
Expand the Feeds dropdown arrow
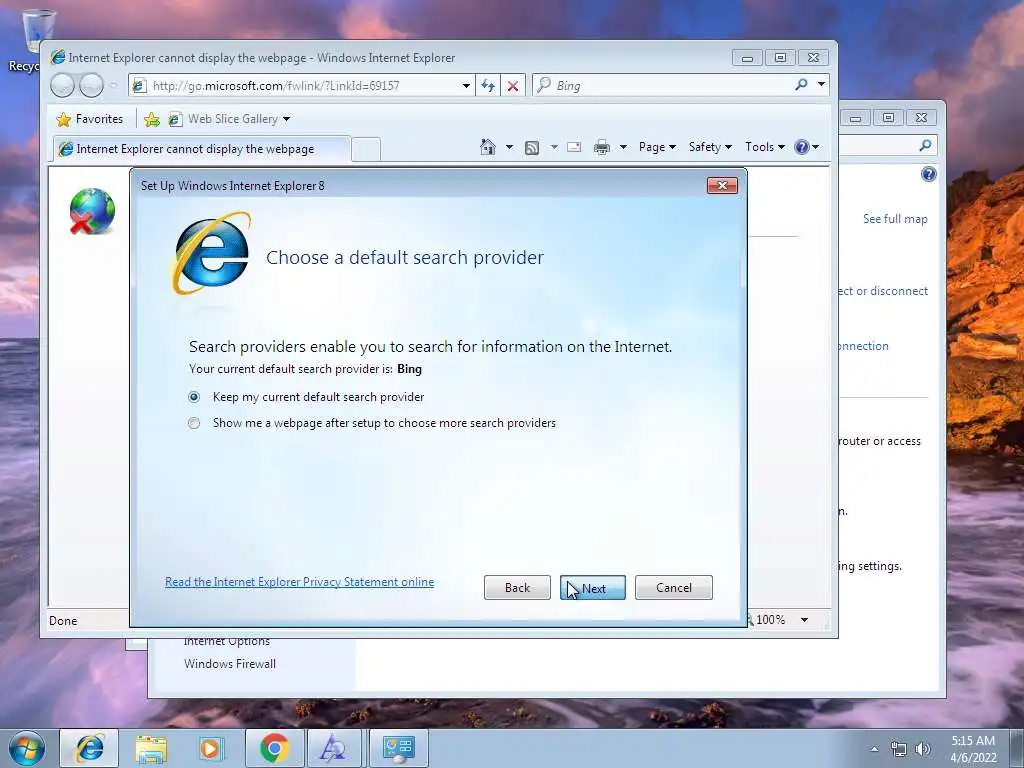pyautogui.click(x=554, y=148)
